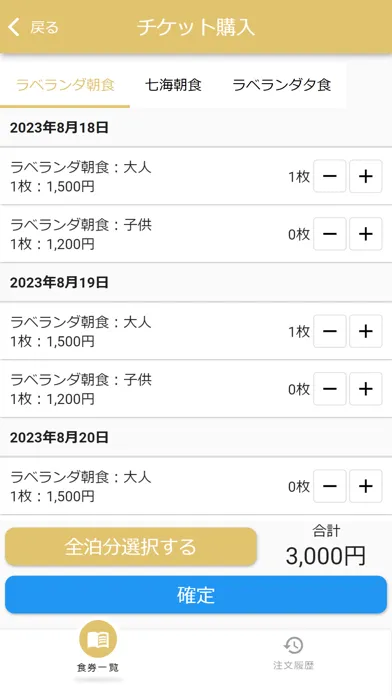Tap the back arrow icon in header
The height and width of the screenshot is (696, 392).
click(14, 27)
